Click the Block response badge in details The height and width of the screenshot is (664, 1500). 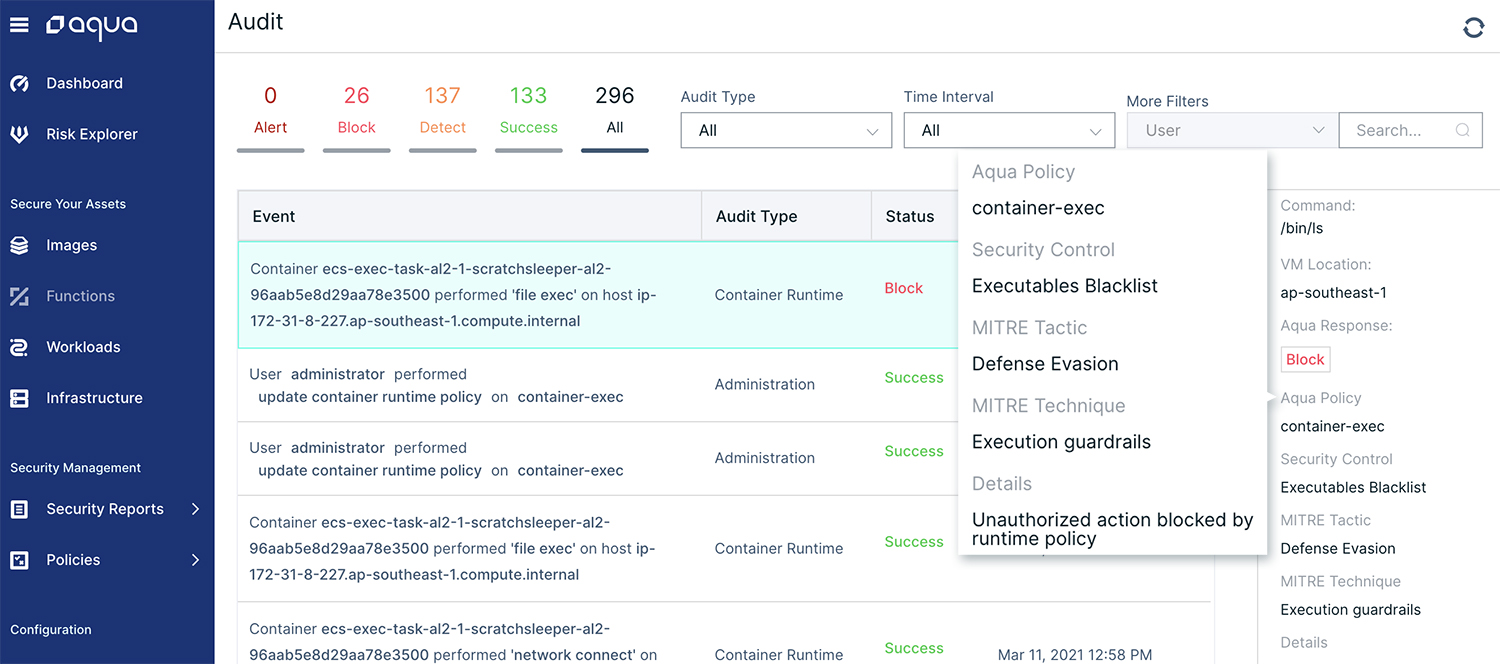[1305, 360]
